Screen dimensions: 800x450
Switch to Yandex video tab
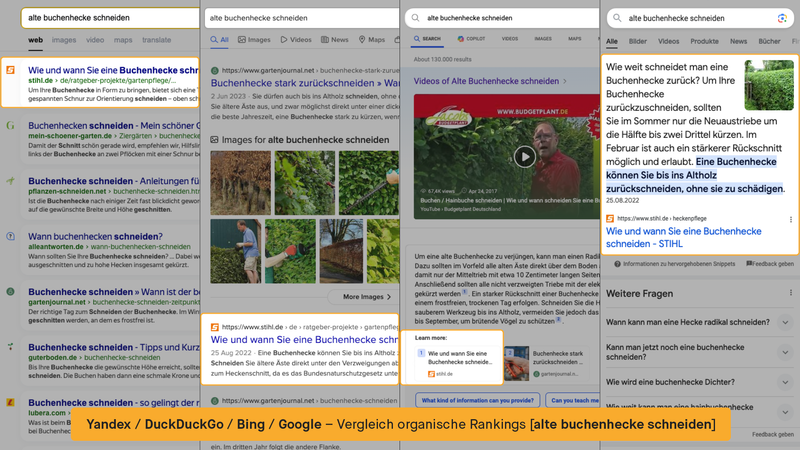95,40
